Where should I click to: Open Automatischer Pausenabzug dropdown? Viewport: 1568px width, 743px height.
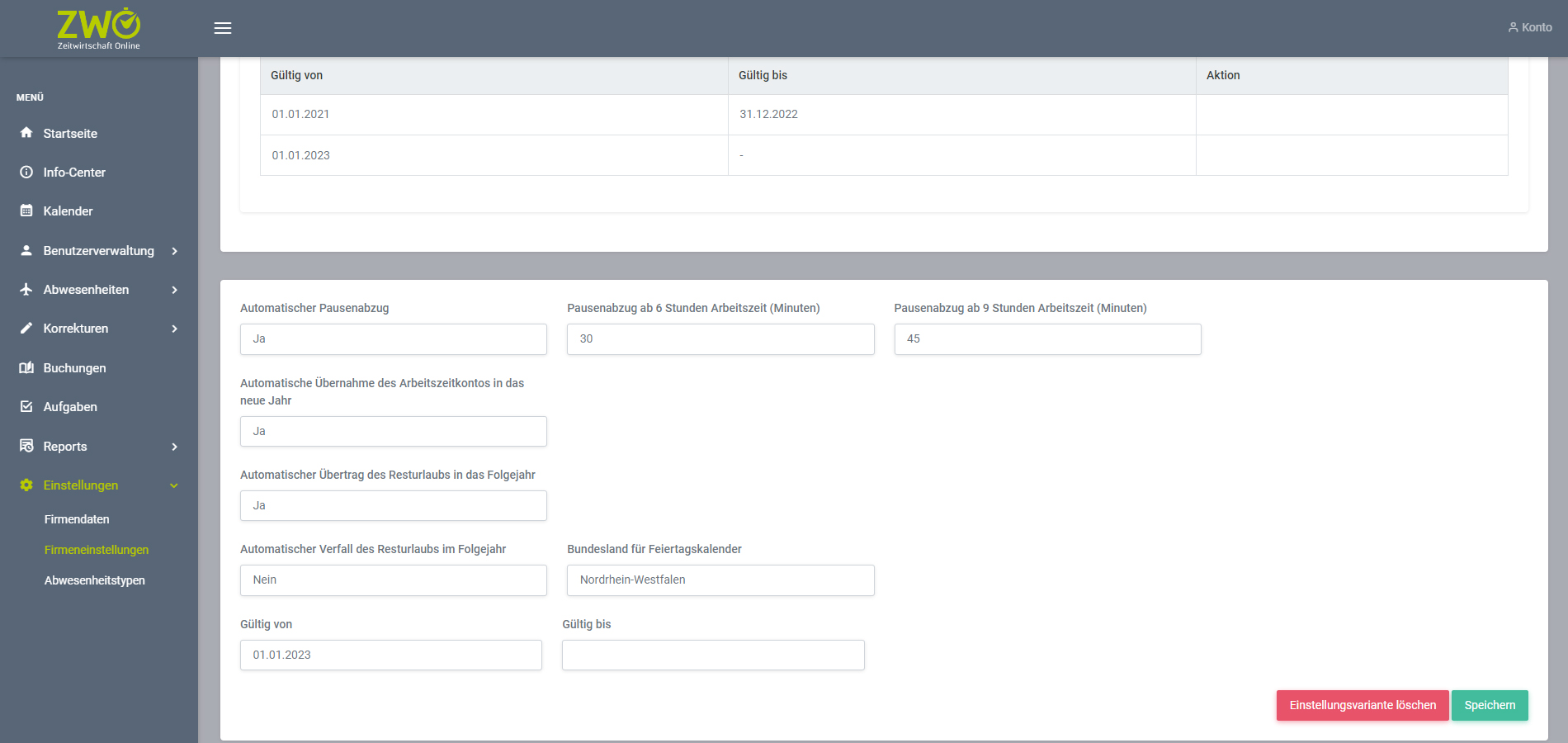click(x=394, y=339)
